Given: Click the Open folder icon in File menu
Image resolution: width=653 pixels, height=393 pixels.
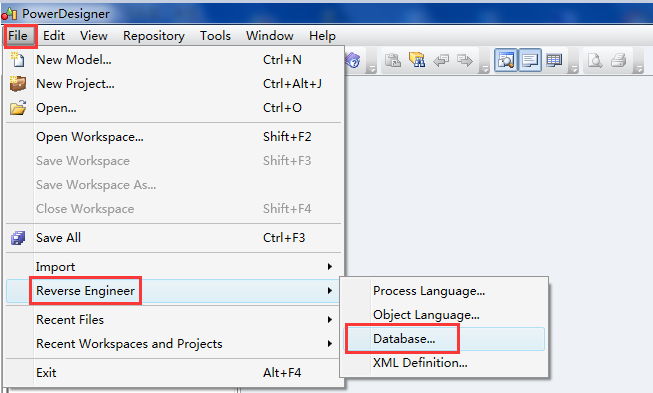Looking at the screenshot, I should 18,108.
